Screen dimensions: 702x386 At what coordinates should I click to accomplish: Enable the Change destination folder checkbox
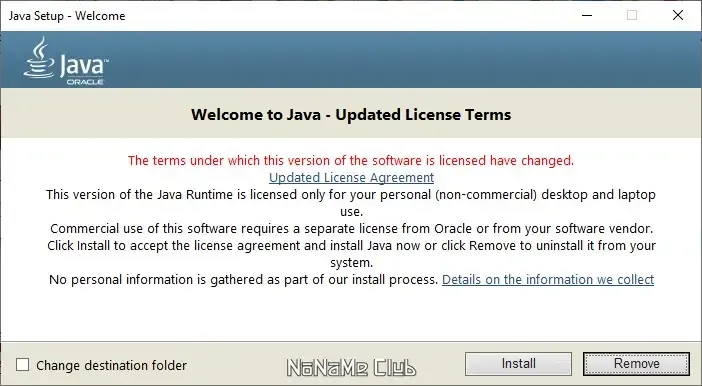tap(22, 365)
